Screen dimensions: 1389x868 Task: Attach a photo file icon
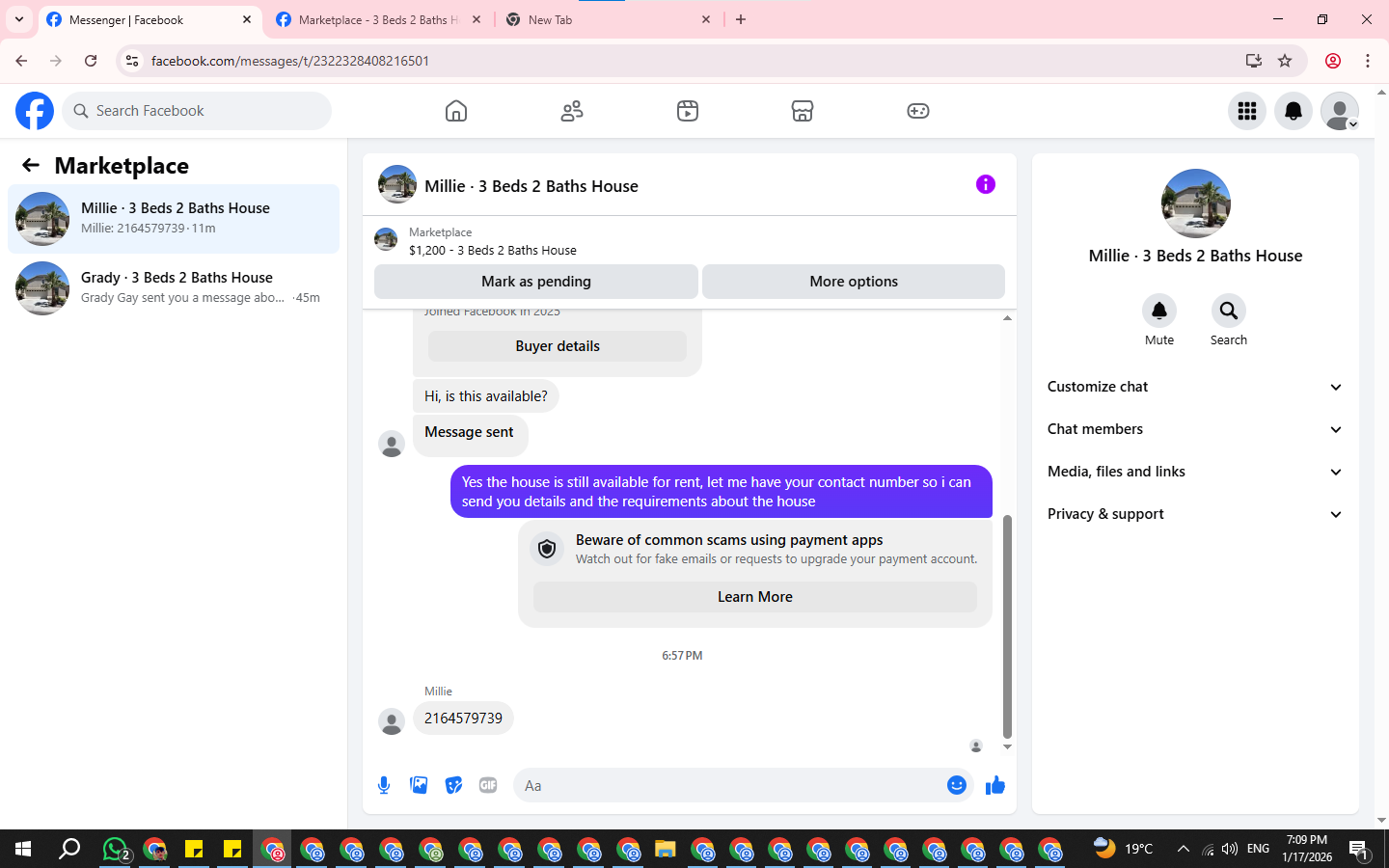point(419,785)
